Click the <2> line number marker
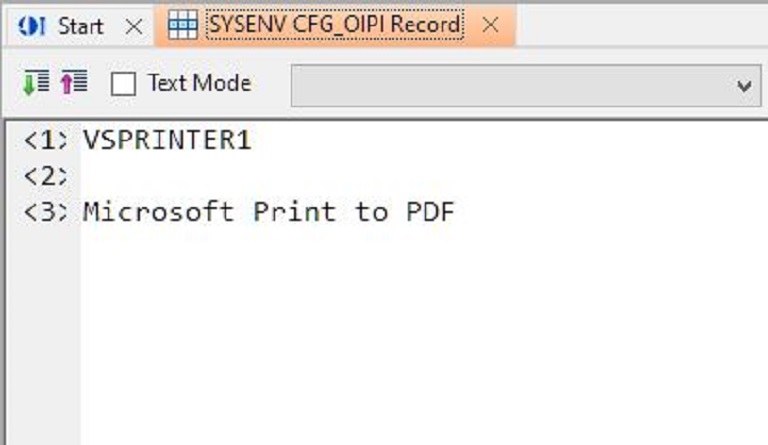 pos(46,176)
